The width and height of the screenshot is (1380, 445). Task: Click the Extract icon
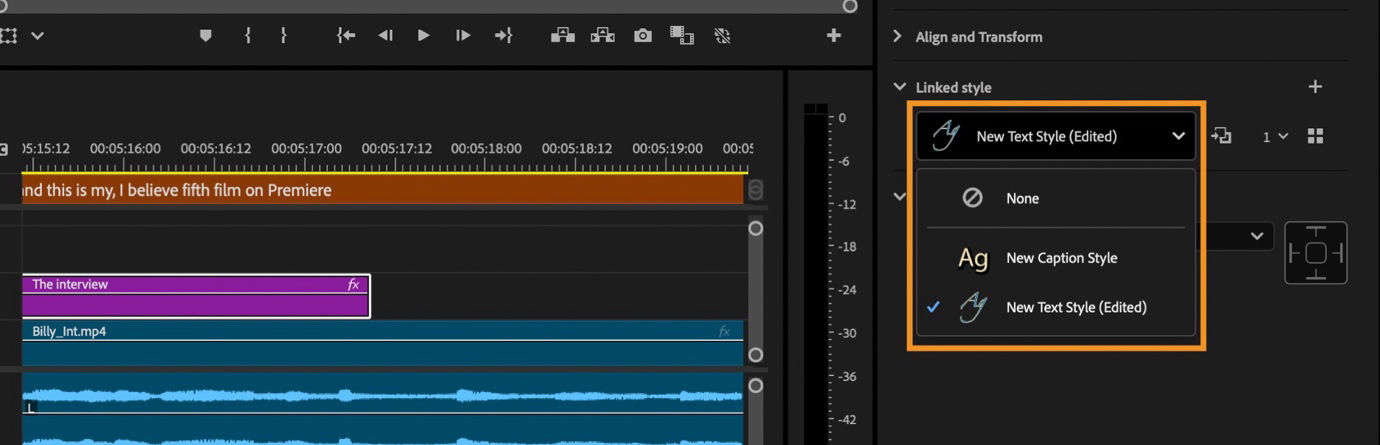point(602,36)
